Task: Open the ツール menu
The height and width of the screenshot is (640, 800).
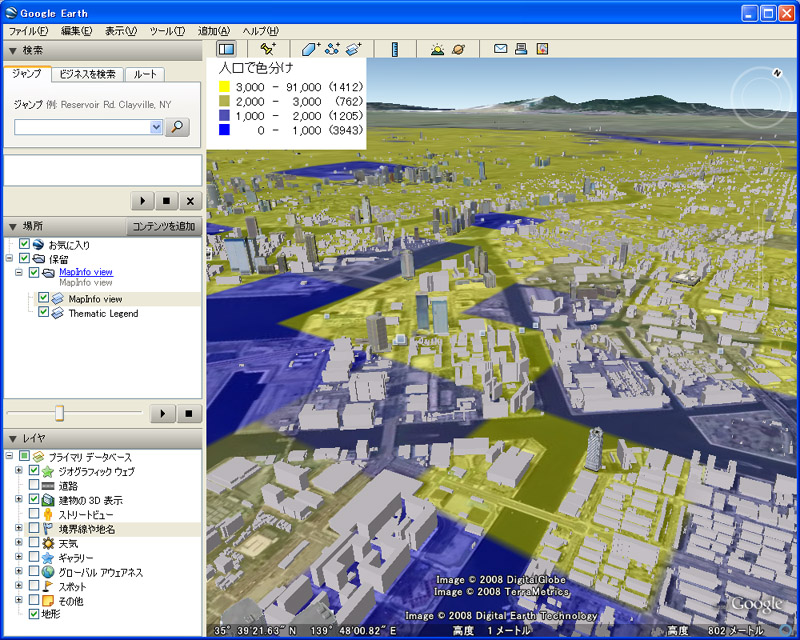Action: click(x=167, y=31)
